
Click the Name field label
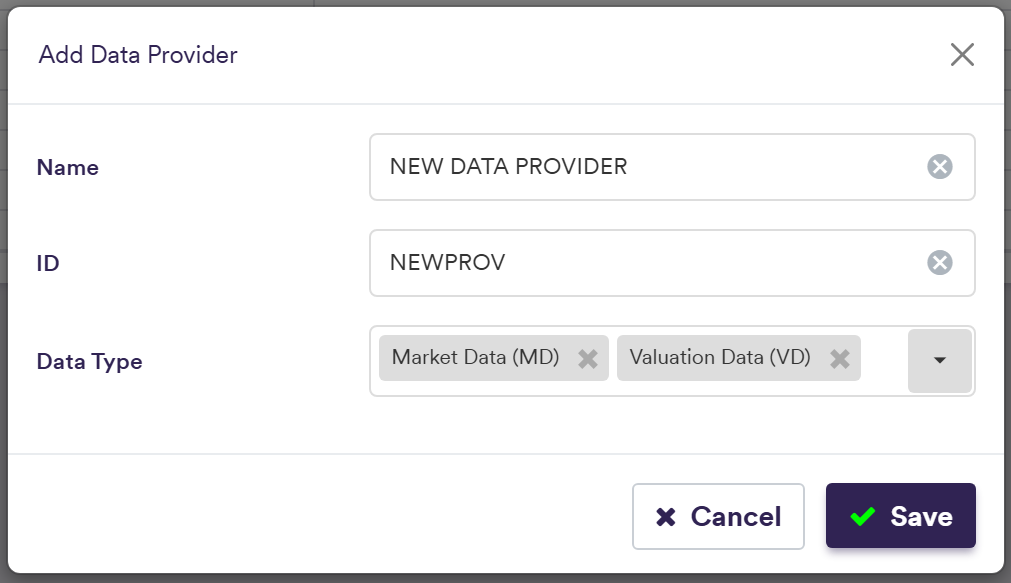tap(68, 168)
